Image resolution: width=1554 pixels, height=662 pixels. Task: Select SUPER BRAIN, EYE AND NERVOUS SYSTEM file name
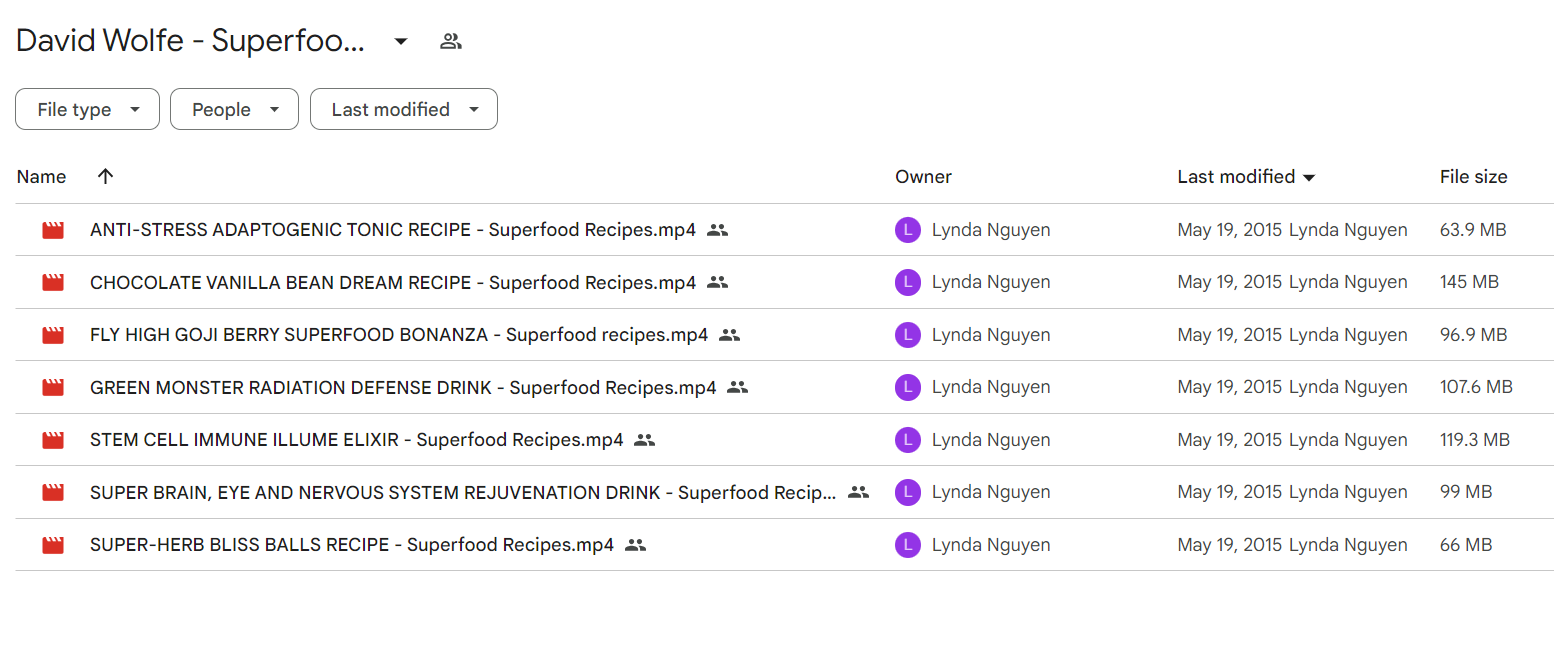[x=463, y=492]
